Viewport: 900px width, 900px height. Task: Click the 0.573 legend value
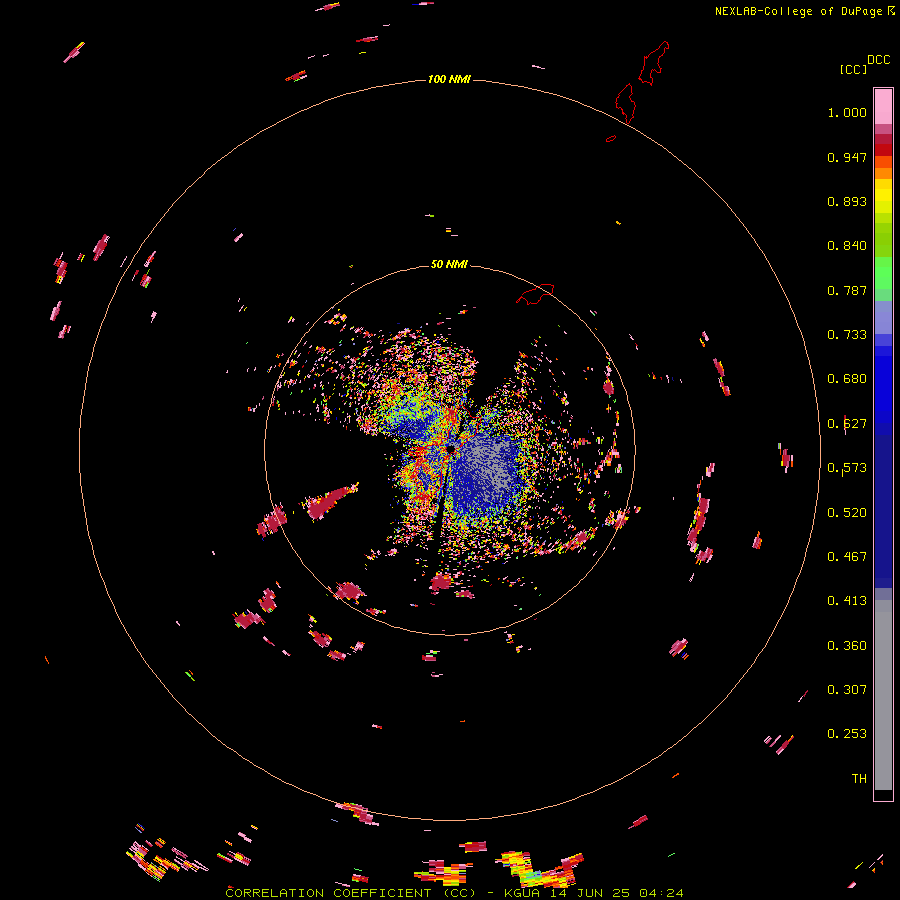point(847,468)
